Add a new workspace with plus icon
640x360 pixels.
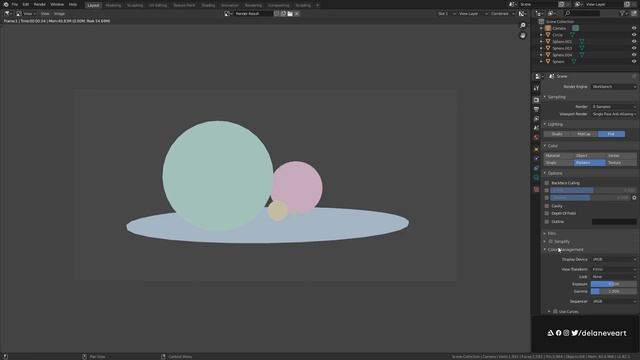coord(318,5)
